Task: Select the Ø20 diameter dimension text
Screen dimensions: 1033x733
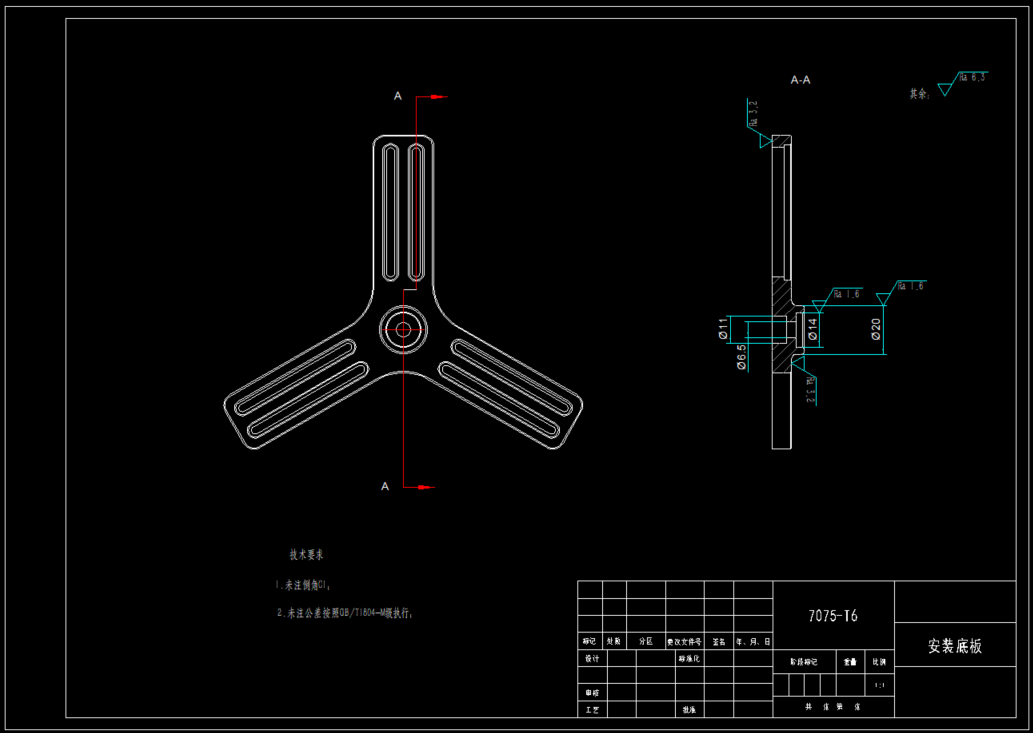Action: coord(876,329)
